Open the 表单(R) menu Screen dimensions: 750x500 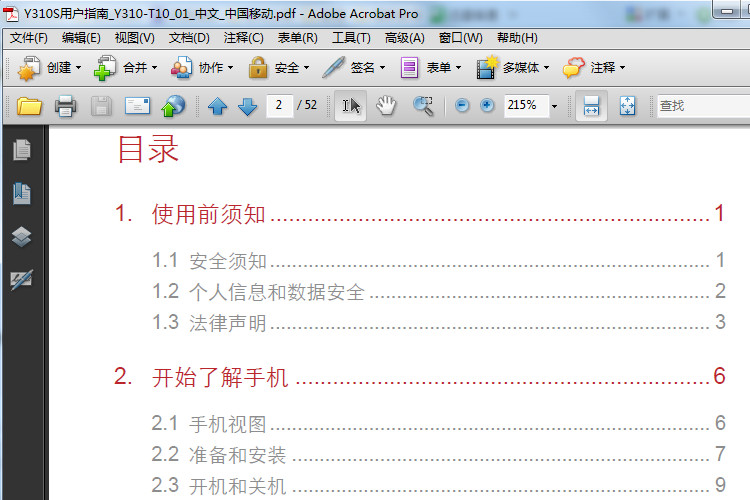298,38
